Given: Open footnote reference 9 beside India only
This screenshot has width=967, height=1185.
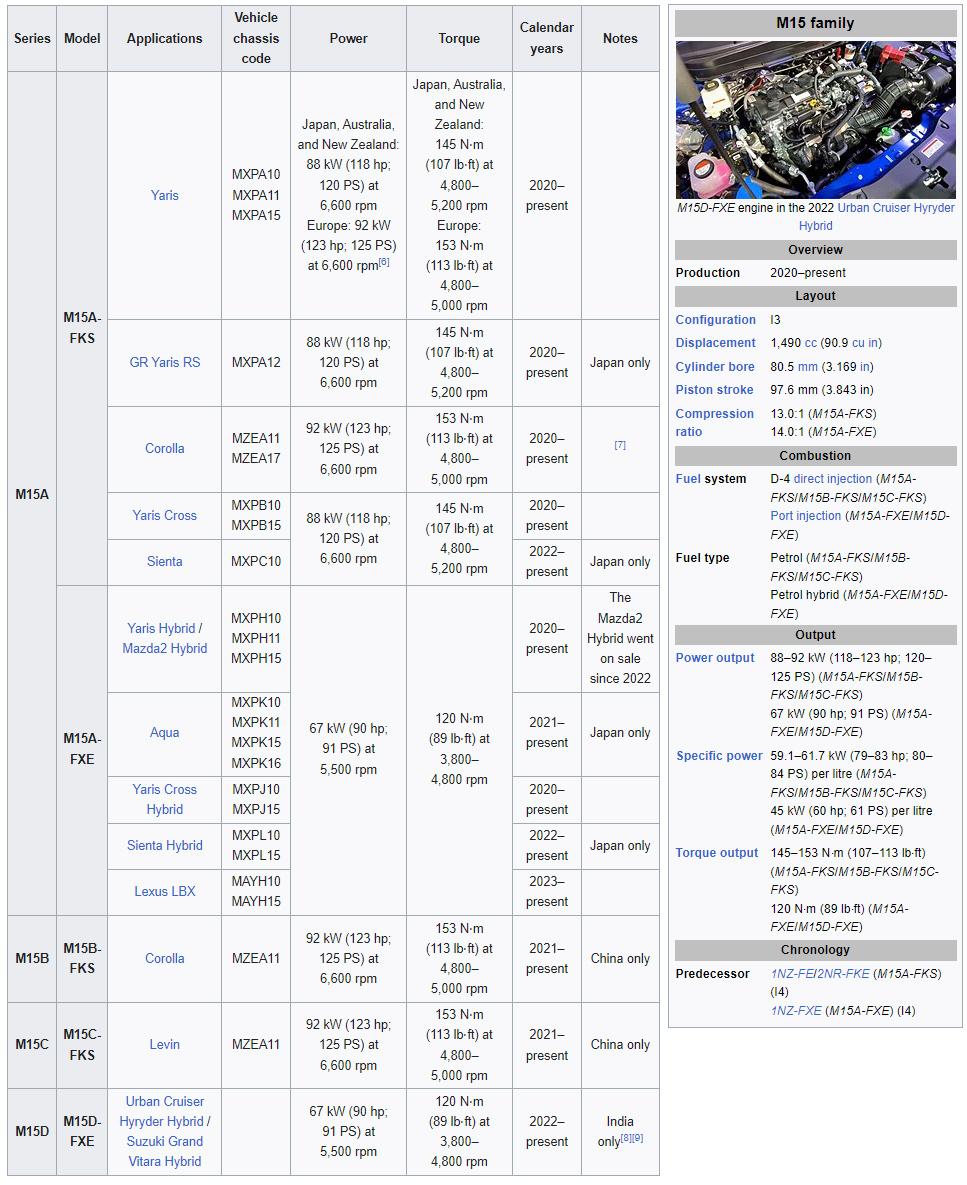Looking at the screenshot, I should click(638, 1137).
